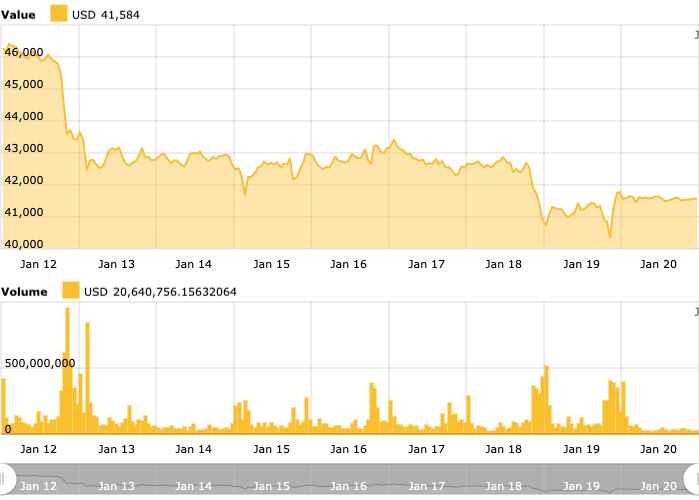Click the lowest price dip before Jan 20
The image size is (699, 500).
pos(610,236)
